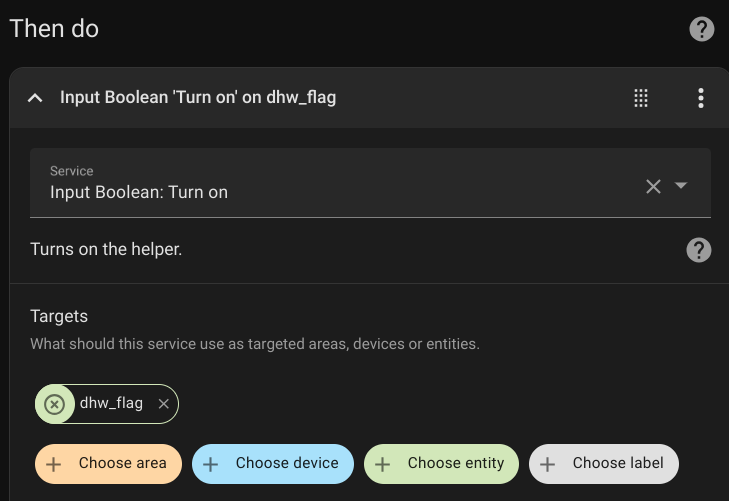Click the dhw_flag entity chip icon
729x501 pixels.
tap(55, 404)
